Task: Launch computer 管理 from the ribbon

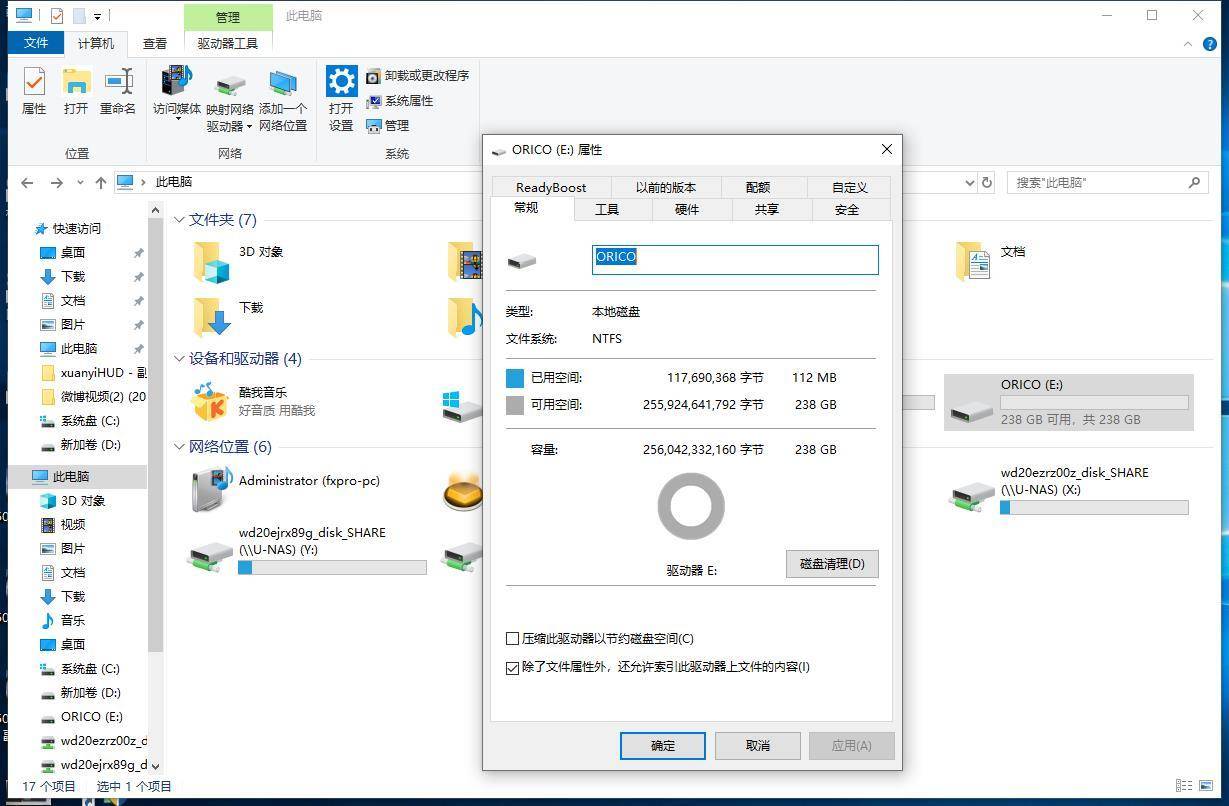Action: (390, 125)
